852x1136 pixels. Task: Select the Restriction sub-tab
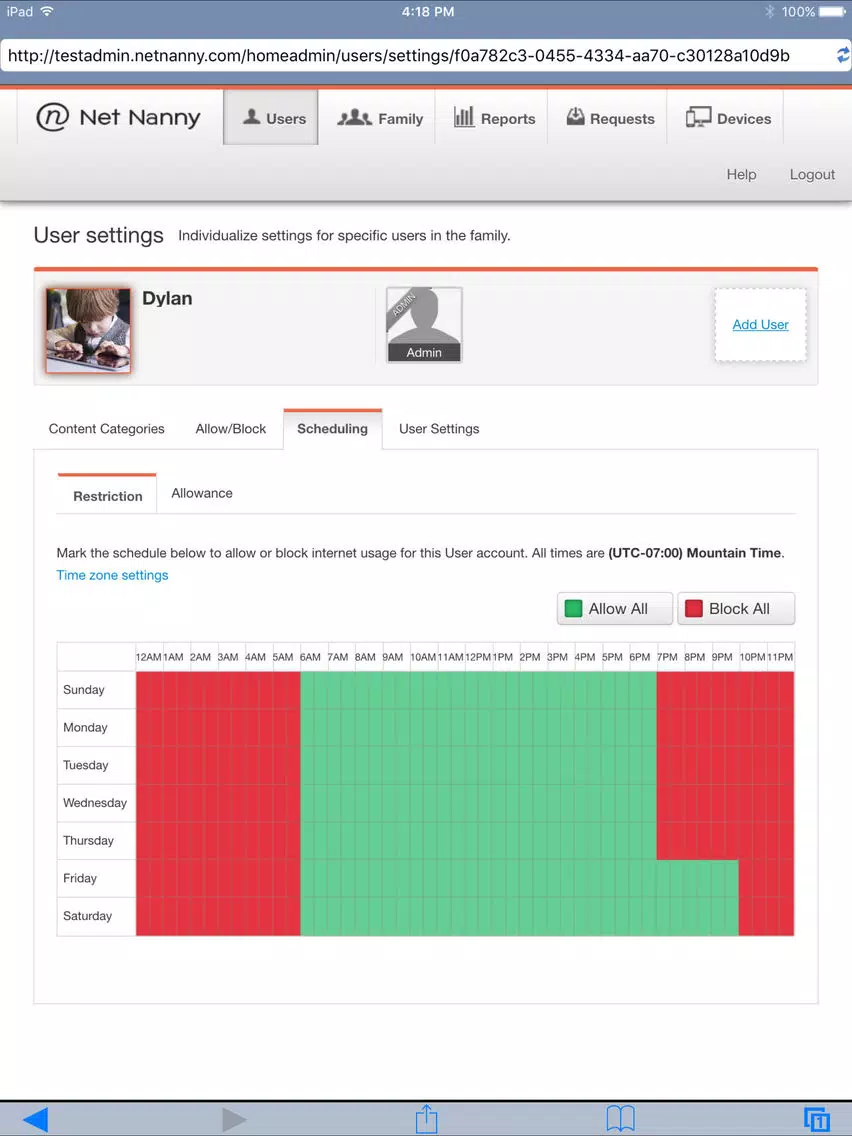point(107,496)
